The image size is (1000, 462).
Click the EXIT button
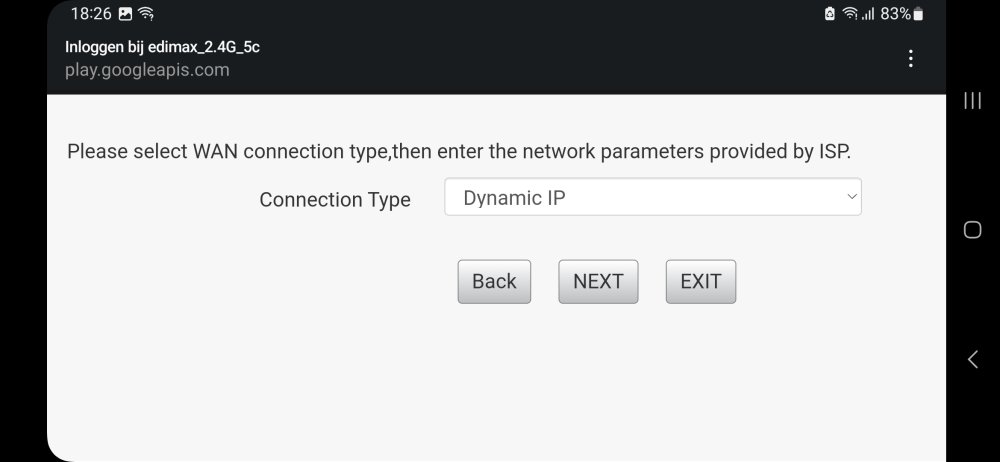click(700, 282)
